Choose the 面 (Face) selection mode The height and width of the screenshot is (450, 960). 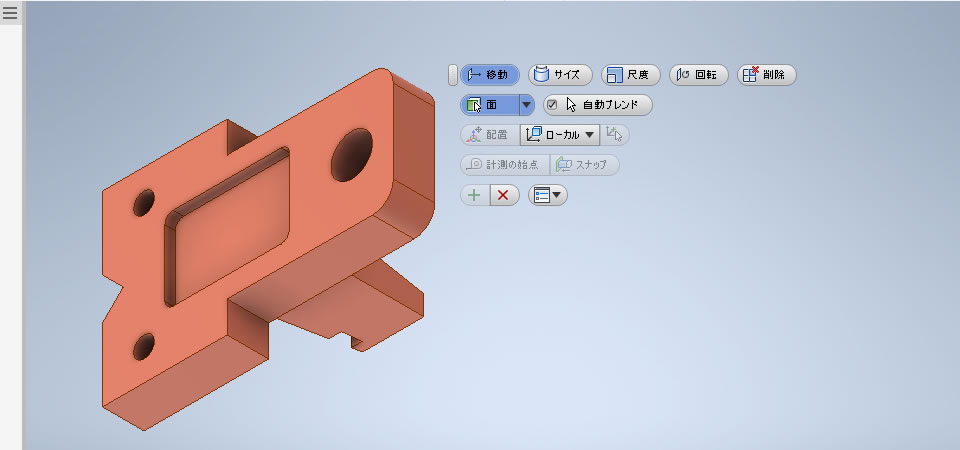[489, 105]
